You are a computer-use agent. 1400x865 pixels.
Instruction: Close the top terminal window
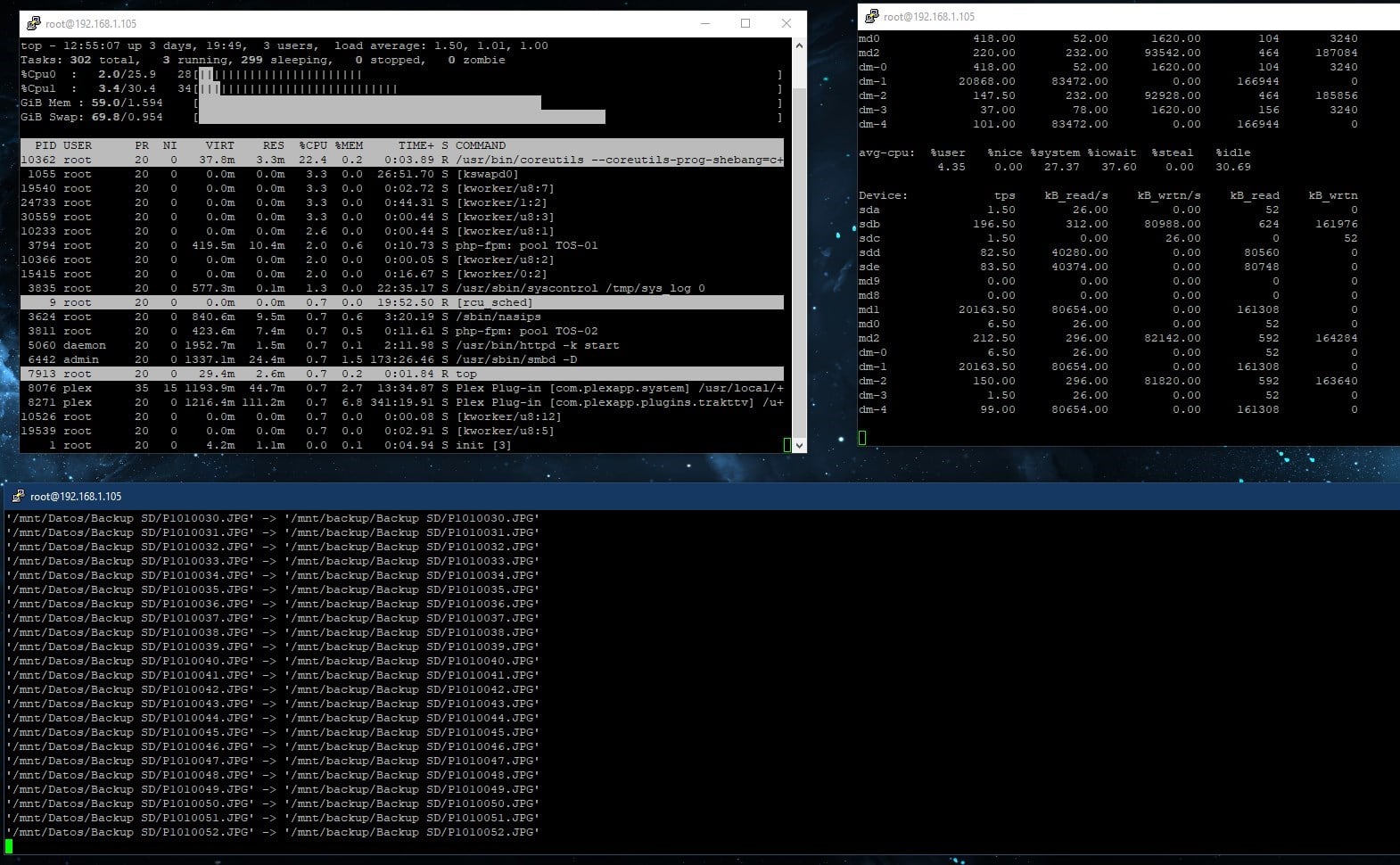[x=786, y=24]
